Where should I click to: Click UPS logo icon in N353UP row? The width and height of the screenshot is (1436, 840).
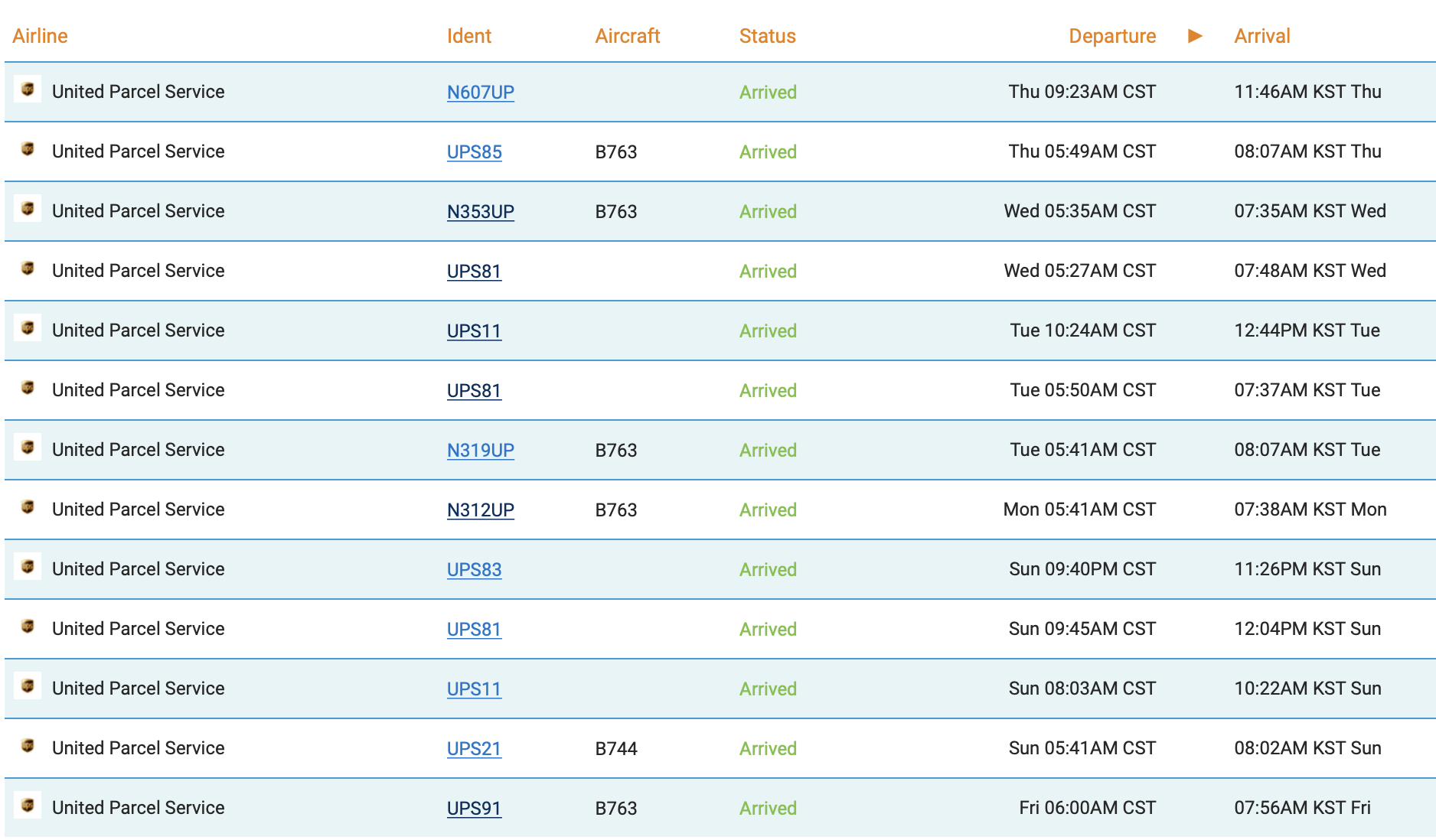(x=28, y=209)
